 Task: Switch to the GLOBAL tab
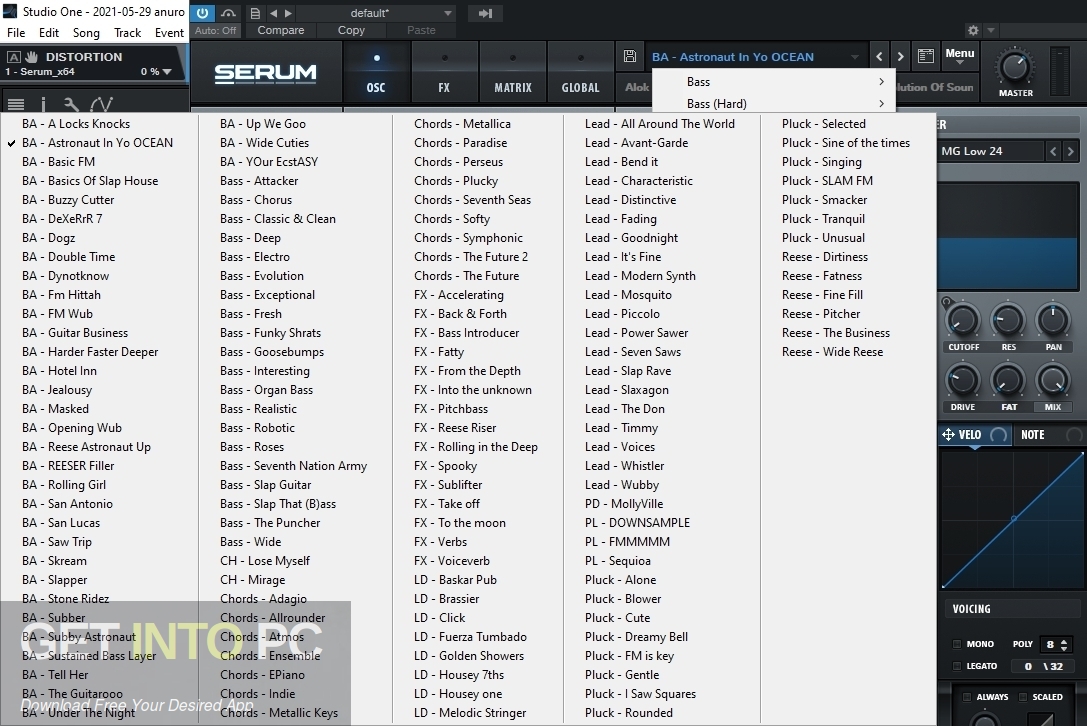(x=580, y=73)
